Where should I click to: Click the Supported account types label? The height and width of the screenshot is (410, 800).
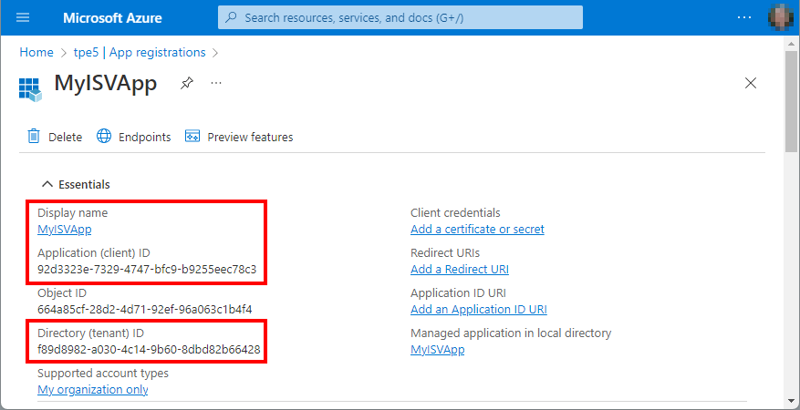coord(103,373)
